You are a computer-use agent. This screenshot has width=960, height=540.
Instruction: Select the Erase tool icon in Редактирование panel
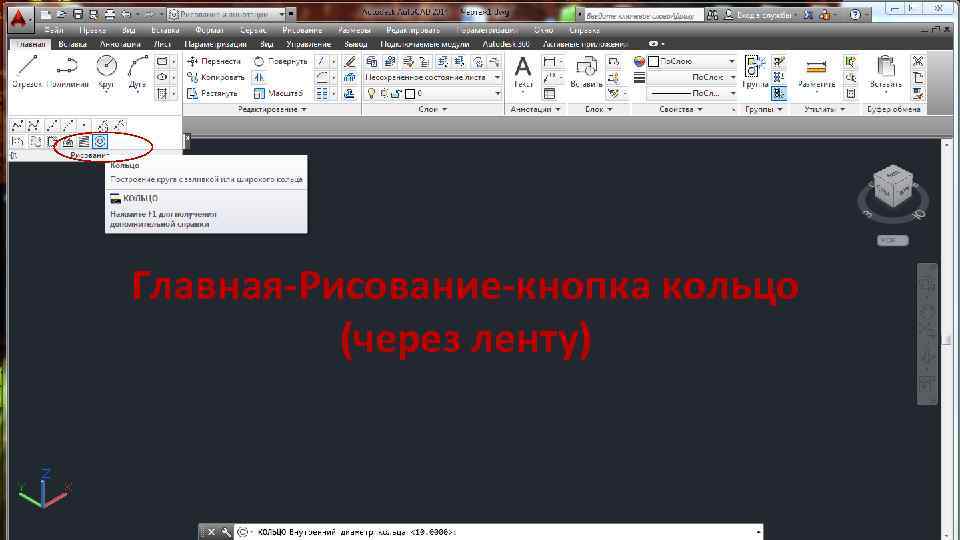(350, 61)
